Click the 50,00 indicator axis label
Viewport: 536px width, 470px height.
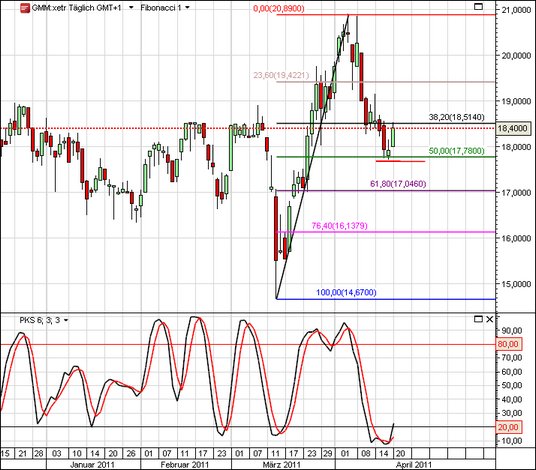coord(511,385)
